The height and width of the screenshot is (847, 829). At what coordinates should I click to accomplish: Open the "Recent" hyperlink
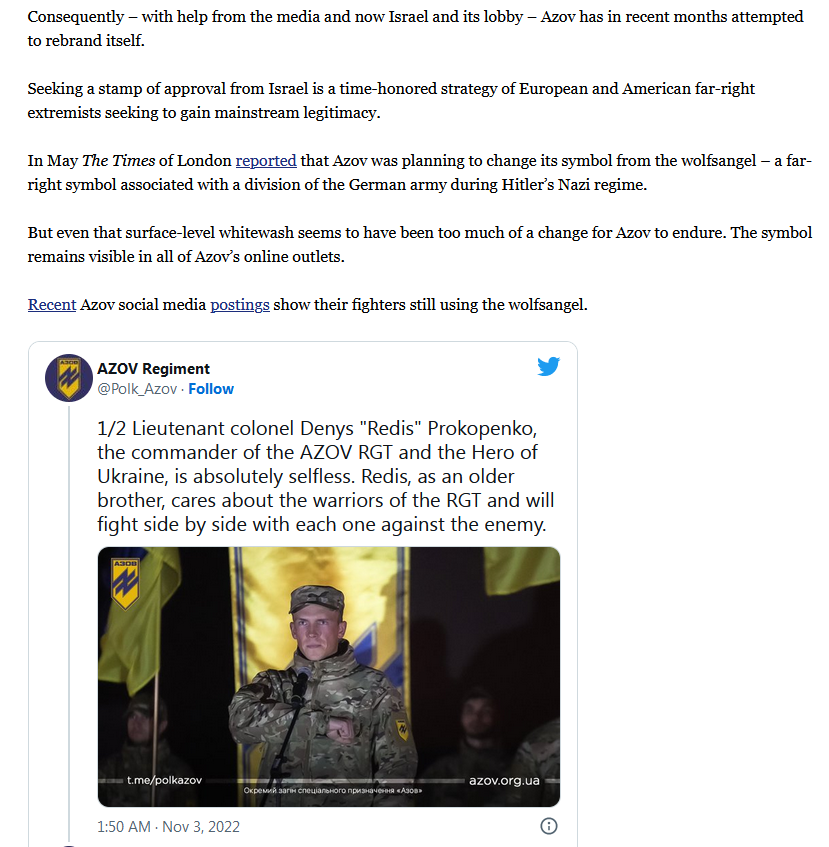[x=52, y=305]
